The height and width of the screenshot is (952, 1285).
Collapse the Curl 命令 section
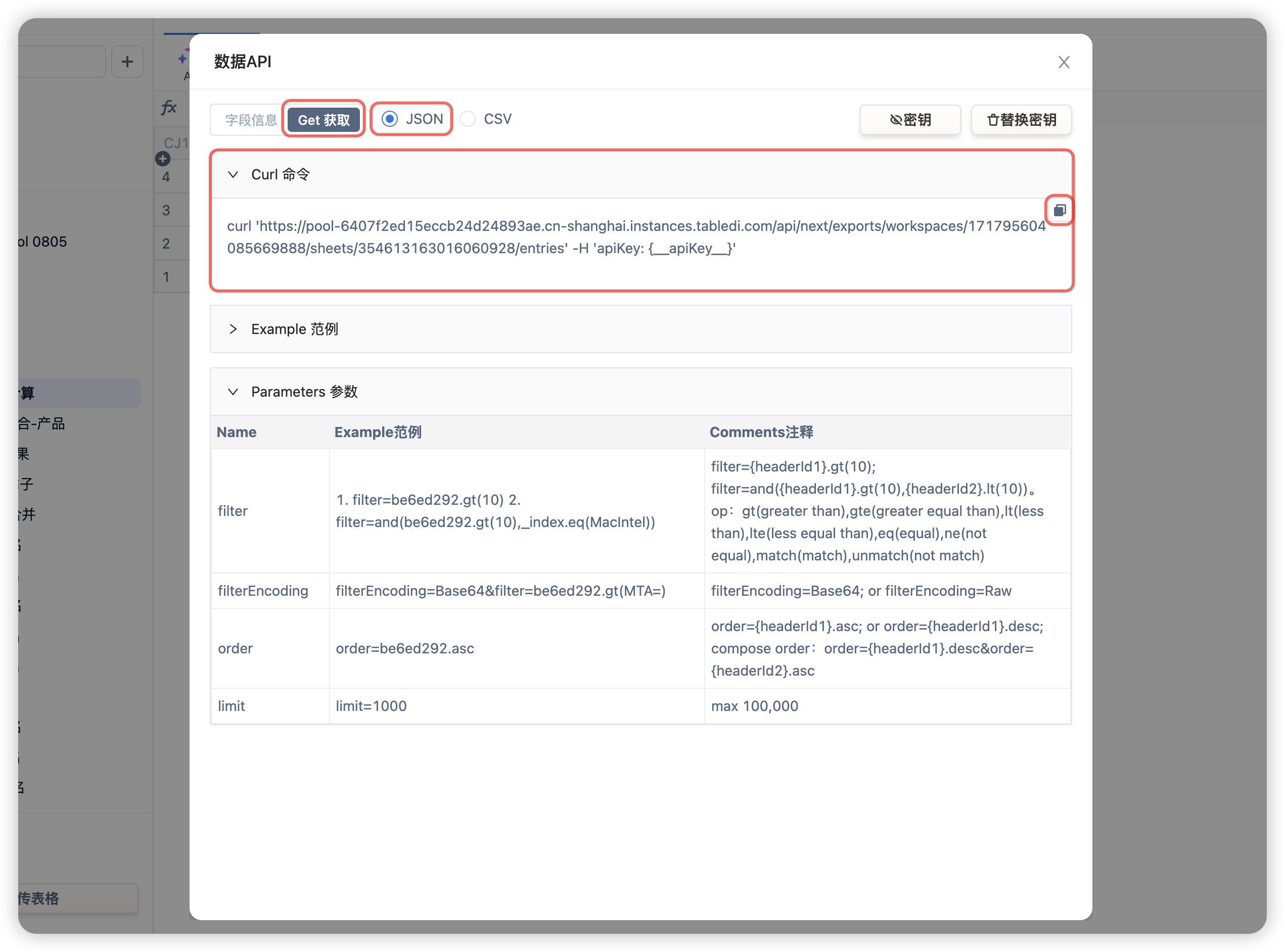[233, 175]
